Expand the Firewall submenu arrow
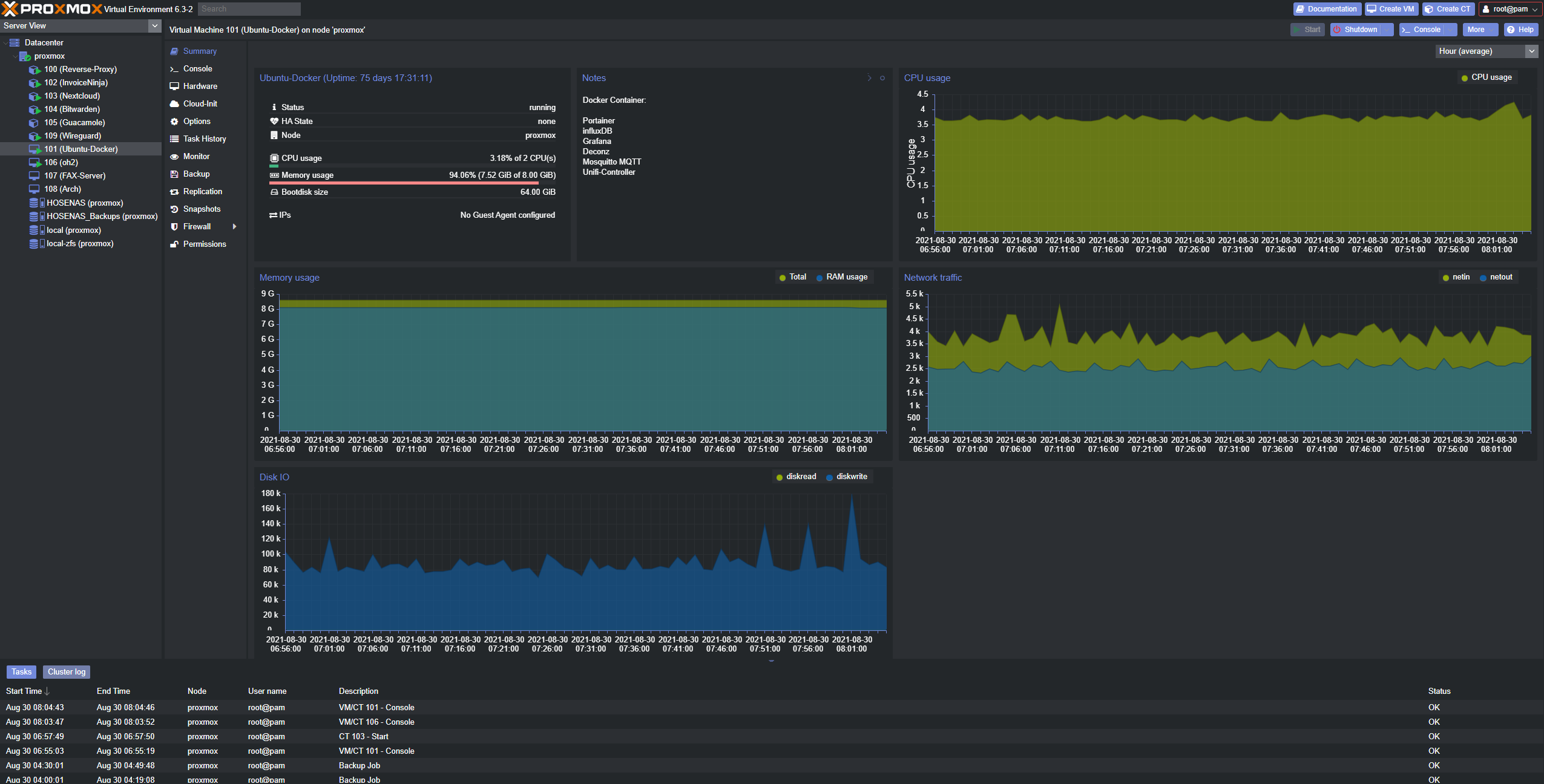Screen dimensions: 1544x784 pos(235,227)
